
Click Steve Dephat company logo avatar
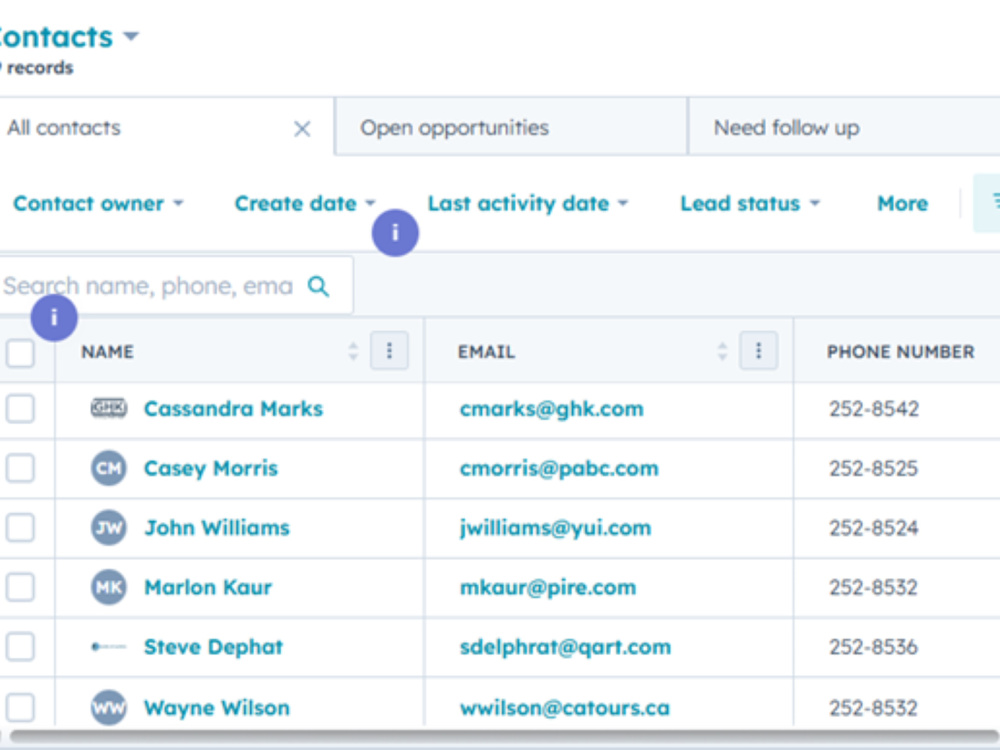108,647
